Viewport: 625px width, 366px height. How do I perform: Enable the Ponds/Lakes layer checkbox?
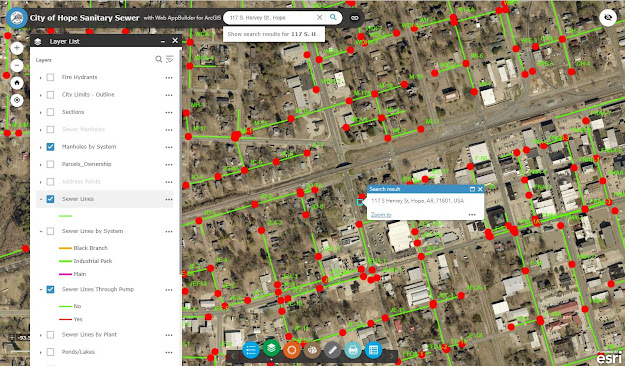pos(50,352)
